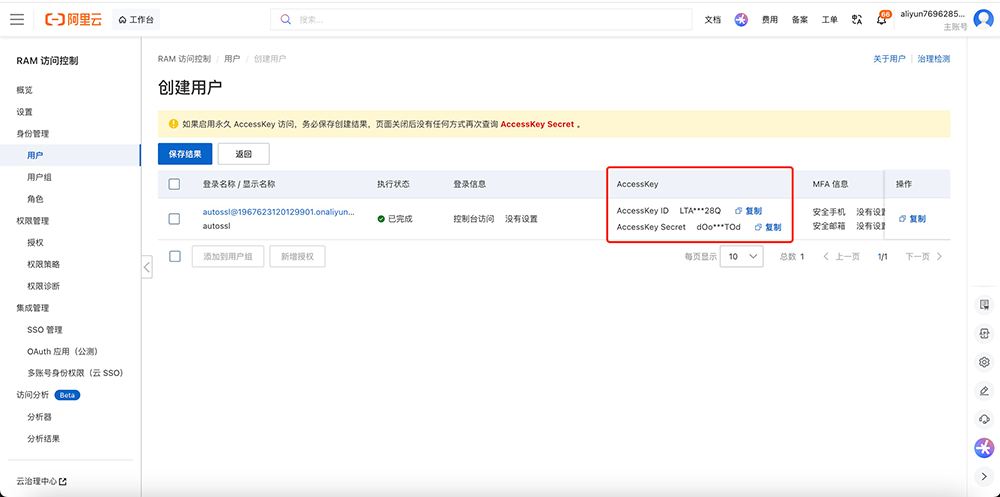Image resolution: width=1000 pixels, height=497 pixels.
Task: Click the language switch icon in the header
Action: (x=856, y=19)
